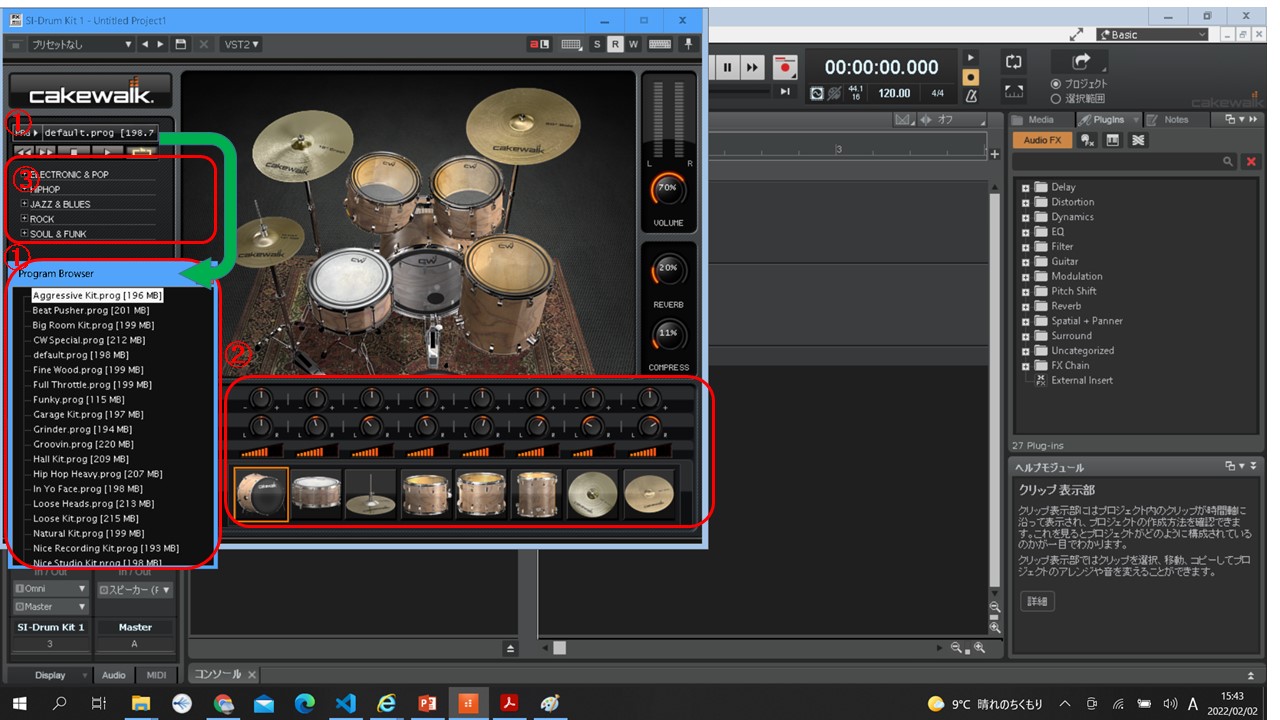Adjust the VOLUME knob at 70%
This screenshot has width=1280, height=720.
click(x=667, y=187)
